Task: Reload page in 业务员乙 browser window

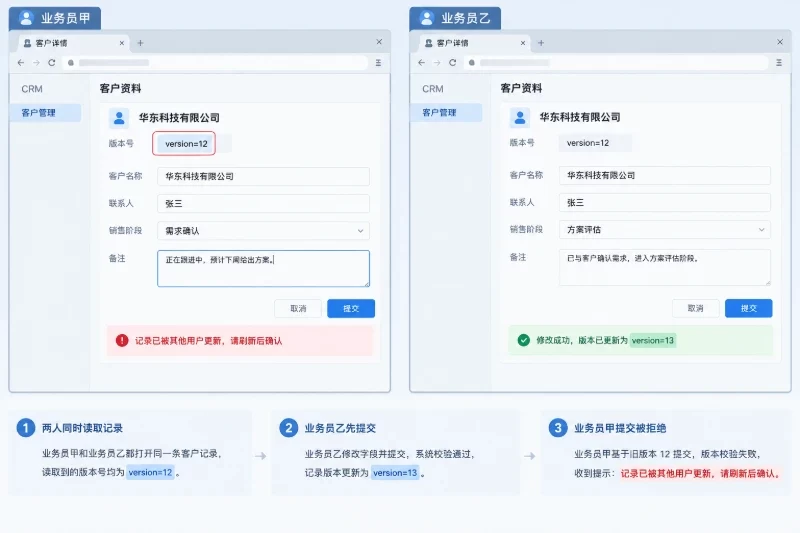Action: (453, 63)
